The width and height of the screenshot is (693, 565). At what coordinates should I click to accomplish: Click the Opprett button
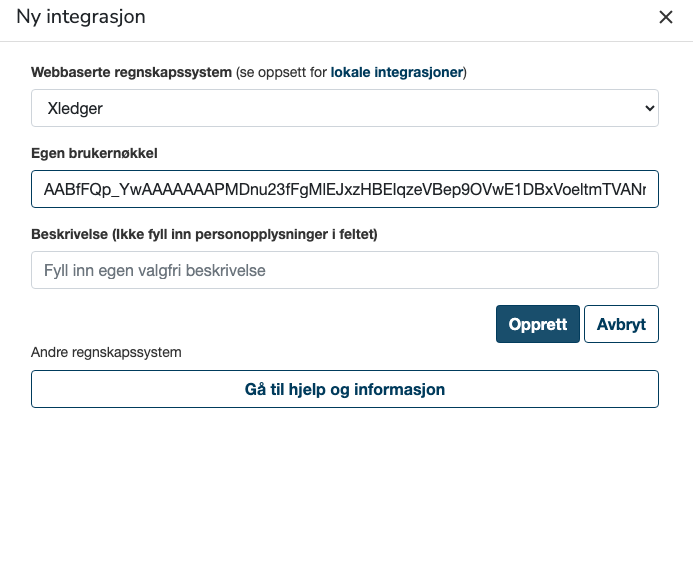point(537,324)
